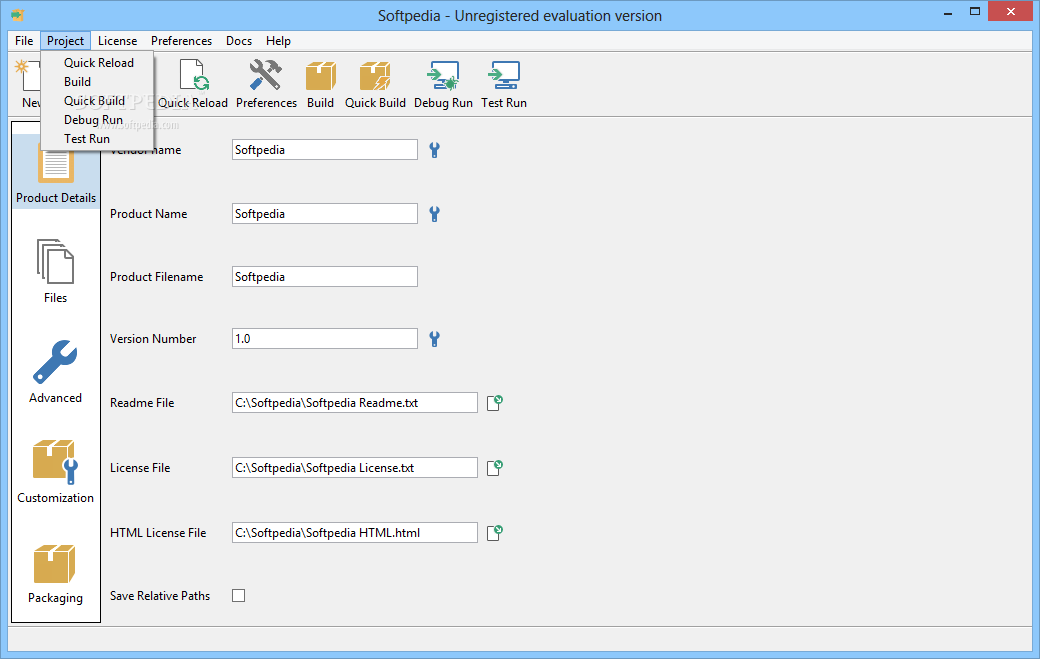Open the Docs menu
Screen dimensions: 1040x659
[239, 40]
